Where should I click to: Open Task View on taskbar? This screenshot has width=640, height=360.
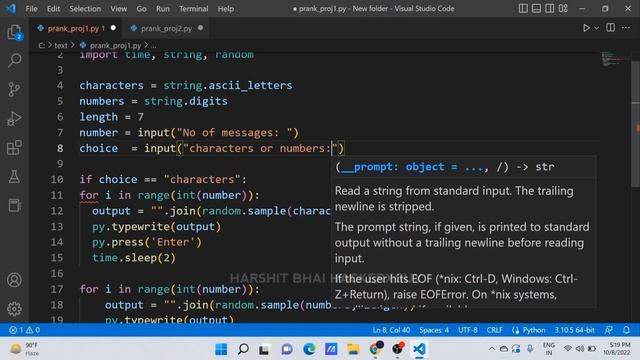click(264, 349)
